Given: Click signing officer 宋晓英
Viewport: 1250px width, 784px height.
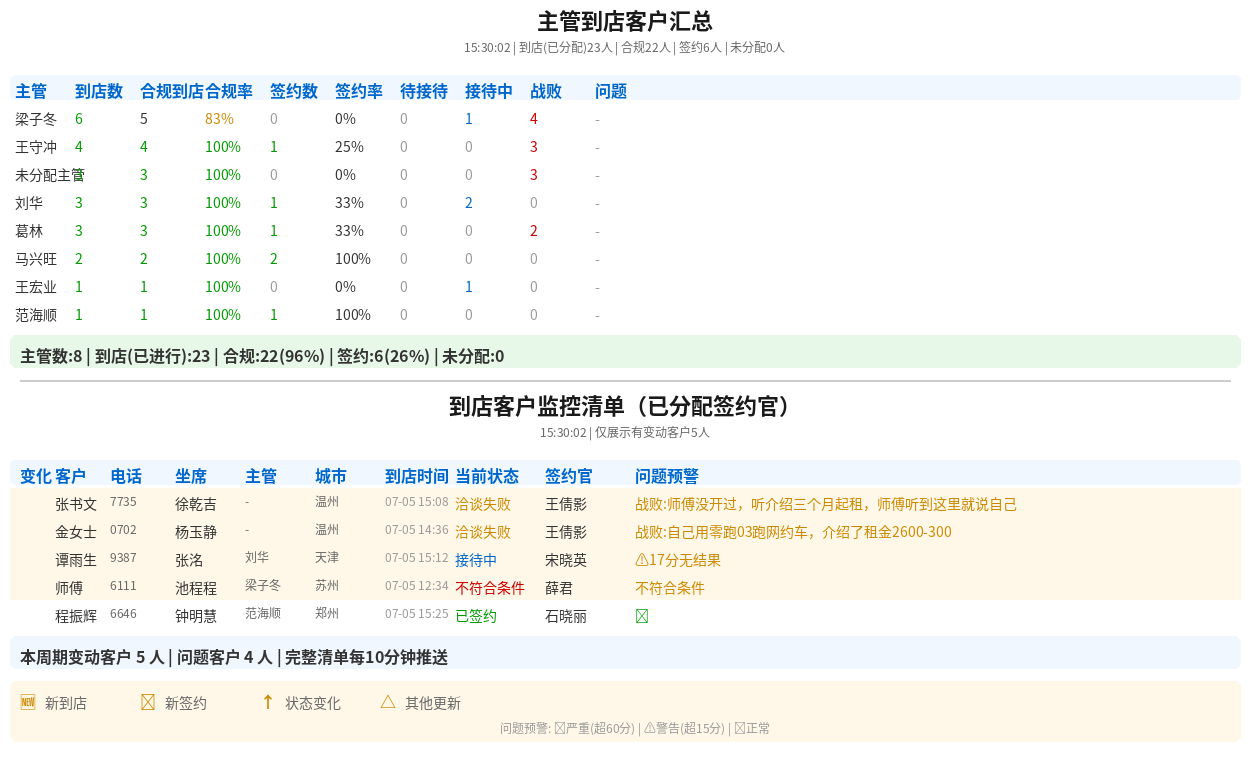Looking at the screenshot, I should [566, 560].
